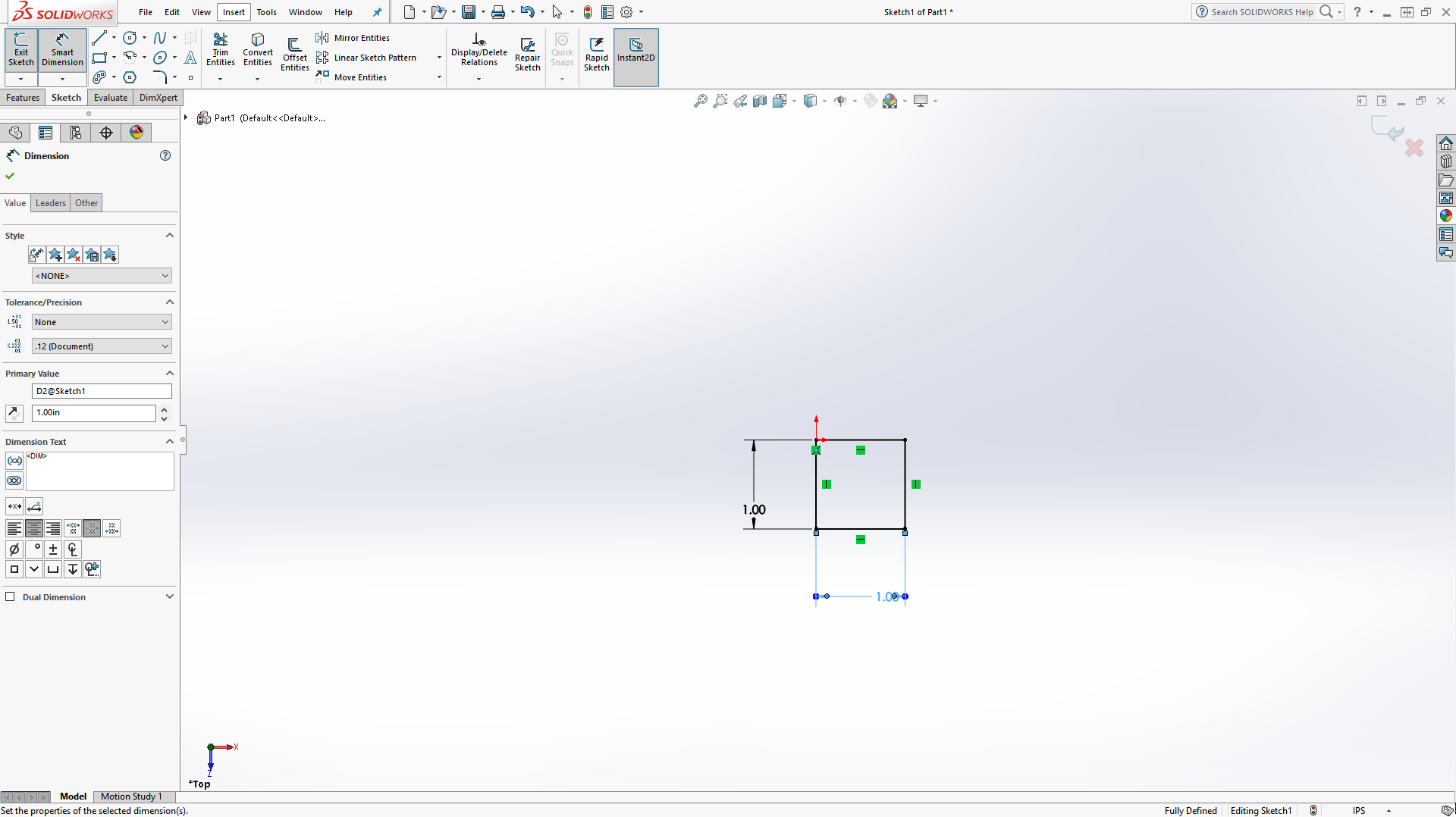Select the Corner Rectangle tool

pyautogui.click(x=99, y=58)
